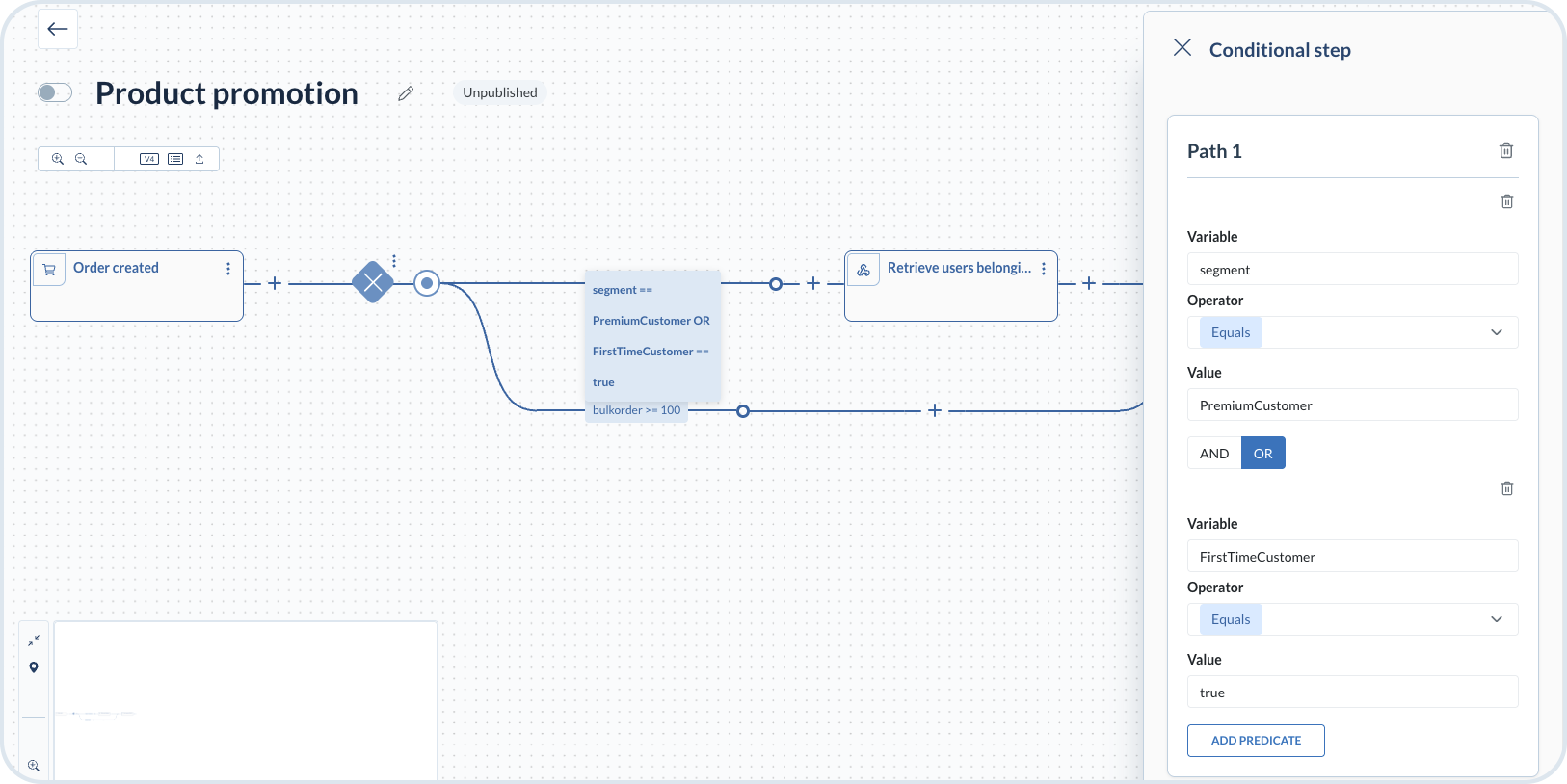
Task: Open options for Retrieve users node
Action: 1044,269
